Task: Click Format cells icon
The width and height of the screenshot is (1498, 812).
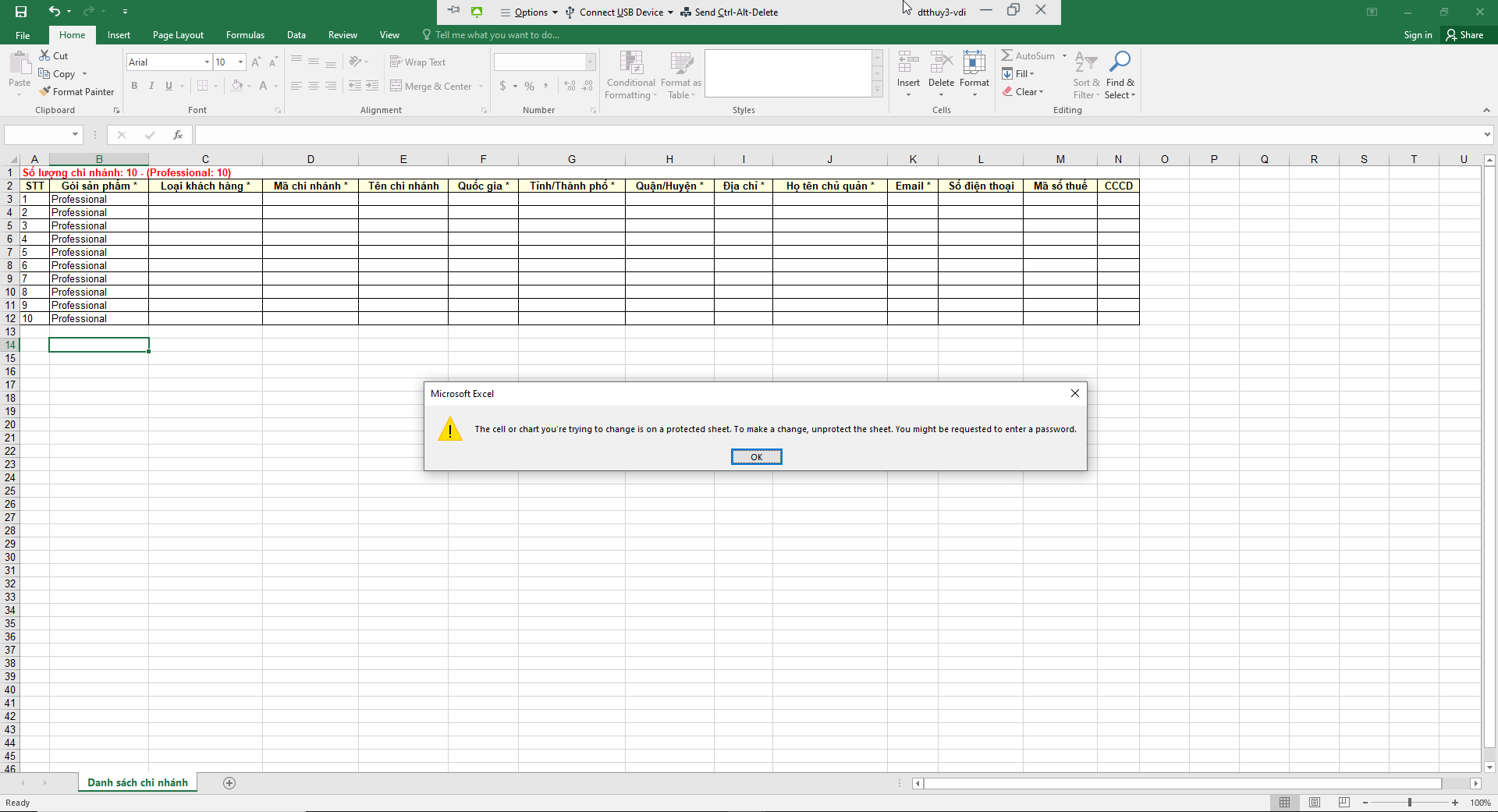Action: click(974, 62)
